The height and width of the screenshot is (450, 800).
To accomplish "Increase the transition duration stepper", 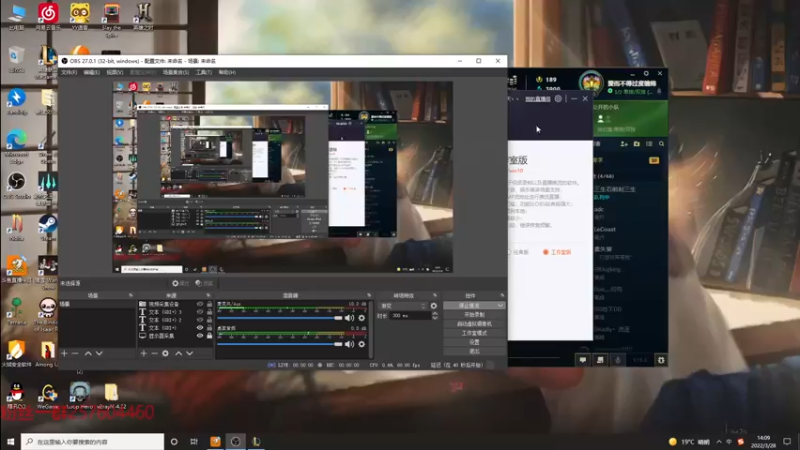I will (x=435, y=314).
